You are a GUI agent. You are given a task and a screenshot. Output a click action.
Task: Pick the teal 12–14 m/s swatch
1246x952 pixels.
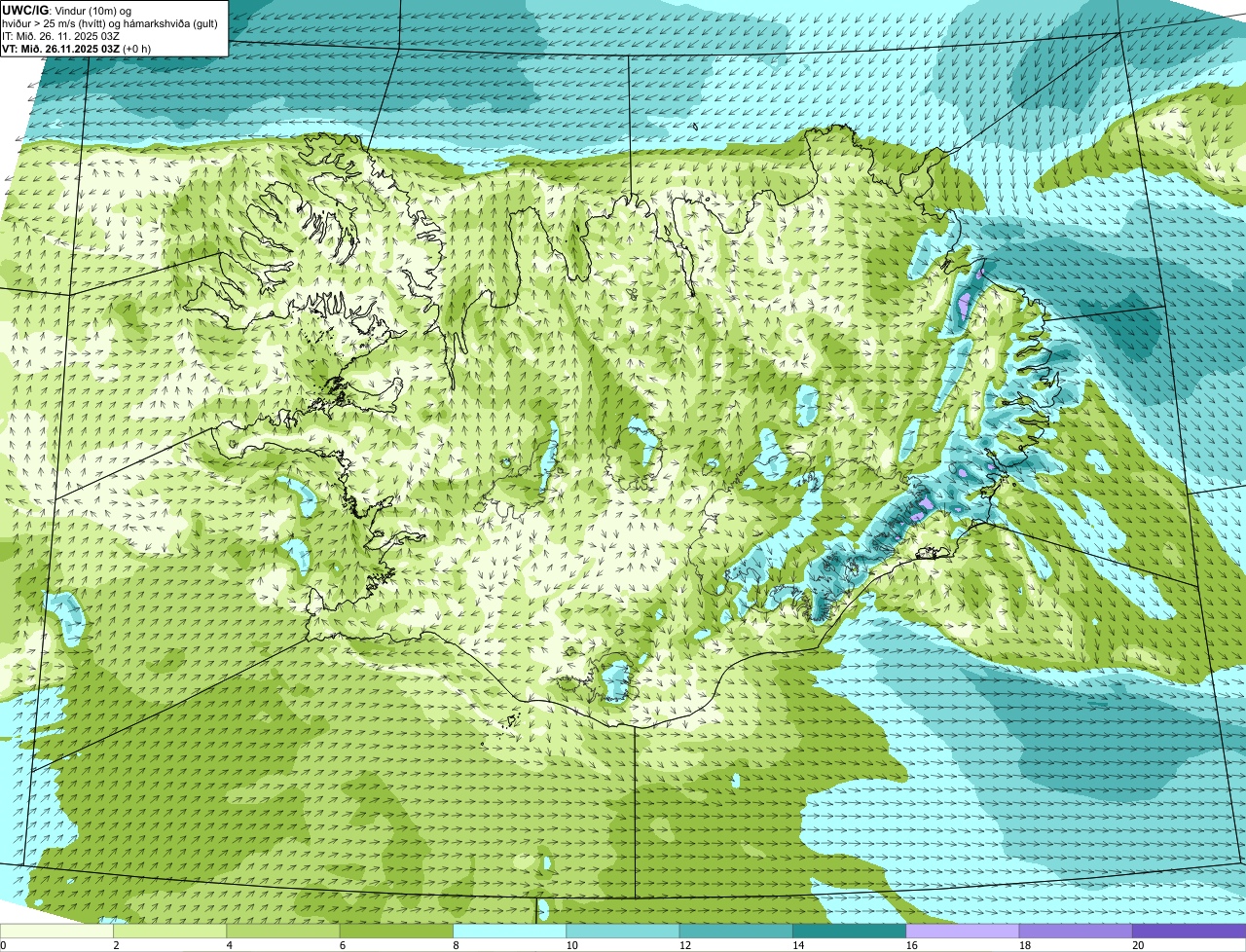[x=736, y=932]
